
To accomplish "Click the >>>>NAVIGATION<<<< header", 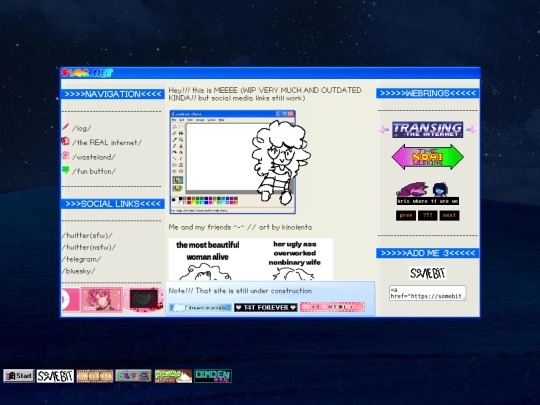I will [x=113, y=94].
